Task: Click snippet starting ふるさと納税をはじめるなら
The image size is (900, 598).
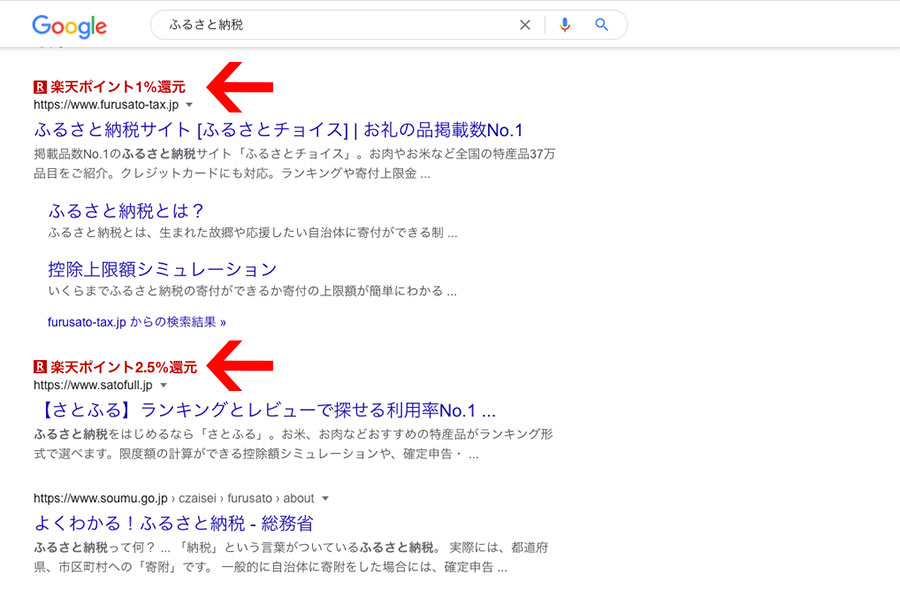Action: tap(293, 444)
